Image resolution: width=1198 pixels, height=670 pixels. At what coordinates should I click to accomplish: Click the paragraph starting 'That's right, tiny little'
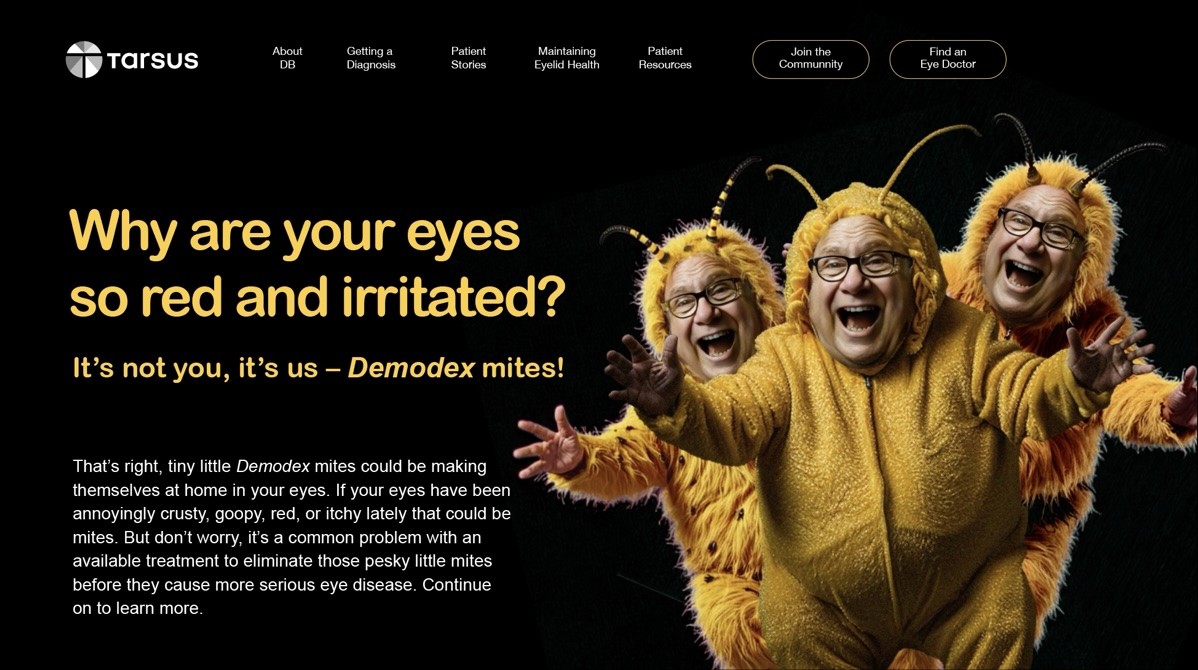point(291,537)
